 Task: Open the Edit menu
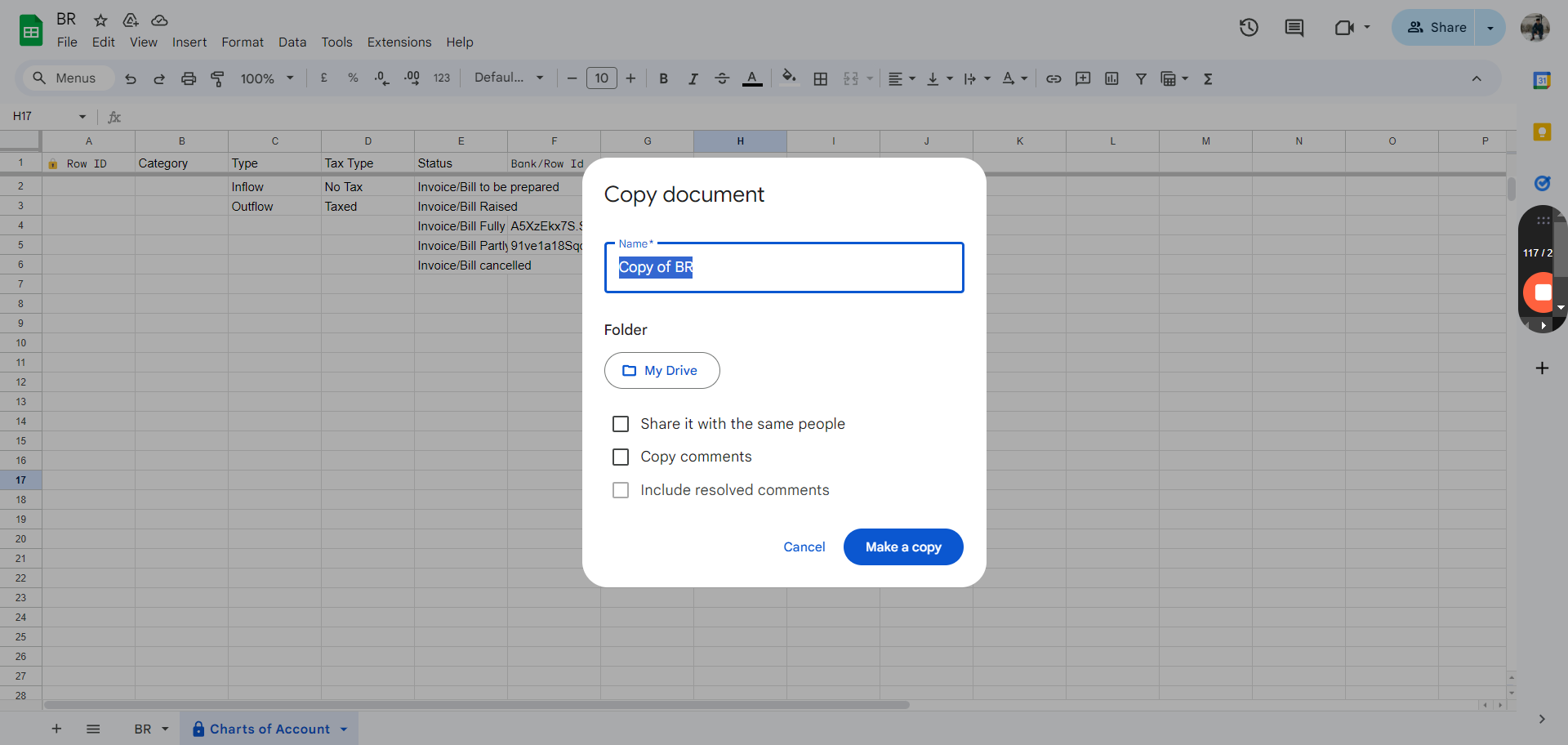[x=103, y=42]
